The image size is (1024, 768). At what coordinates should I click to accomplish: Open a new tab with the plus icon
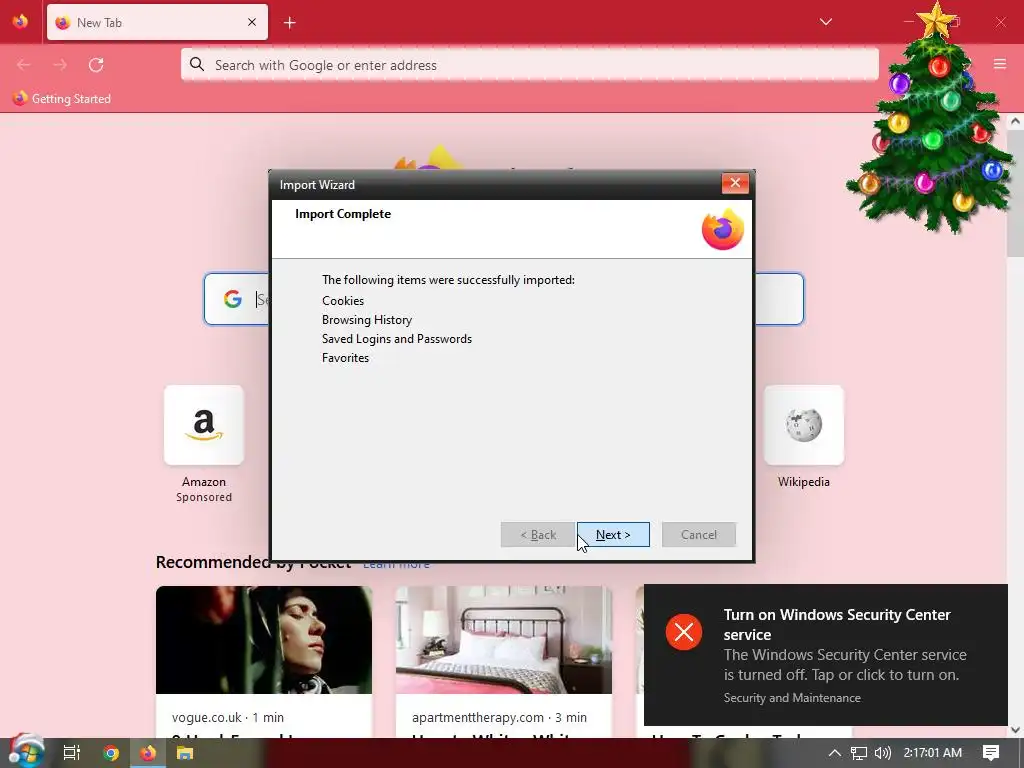point(289,23)
